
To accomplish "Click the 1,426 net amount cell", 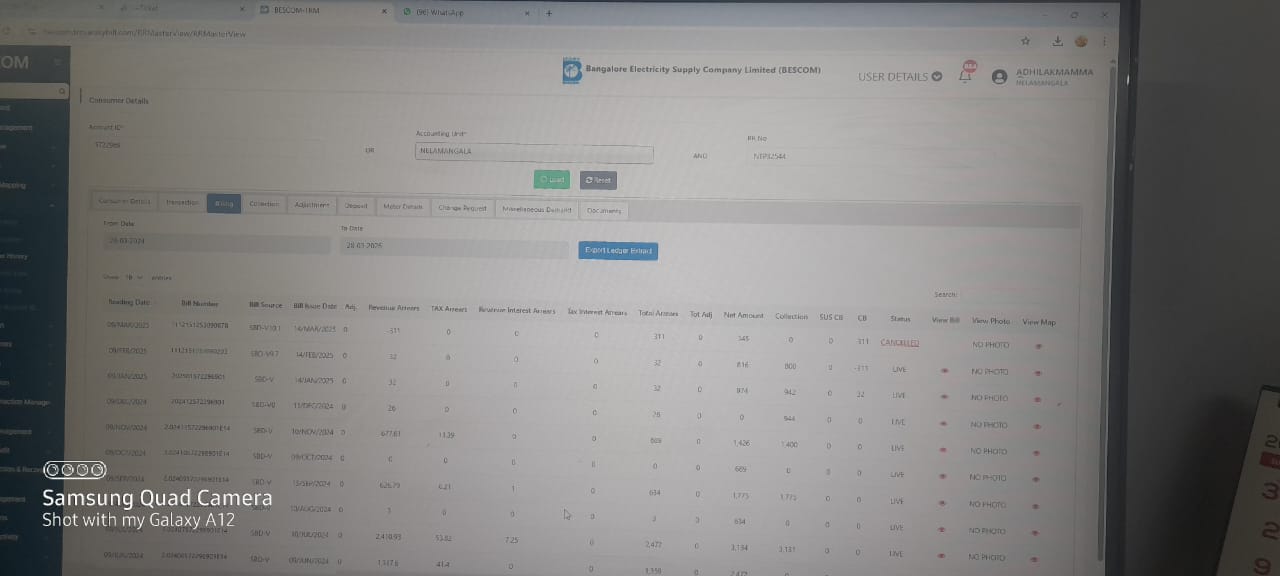I will [x=741, y=443].
